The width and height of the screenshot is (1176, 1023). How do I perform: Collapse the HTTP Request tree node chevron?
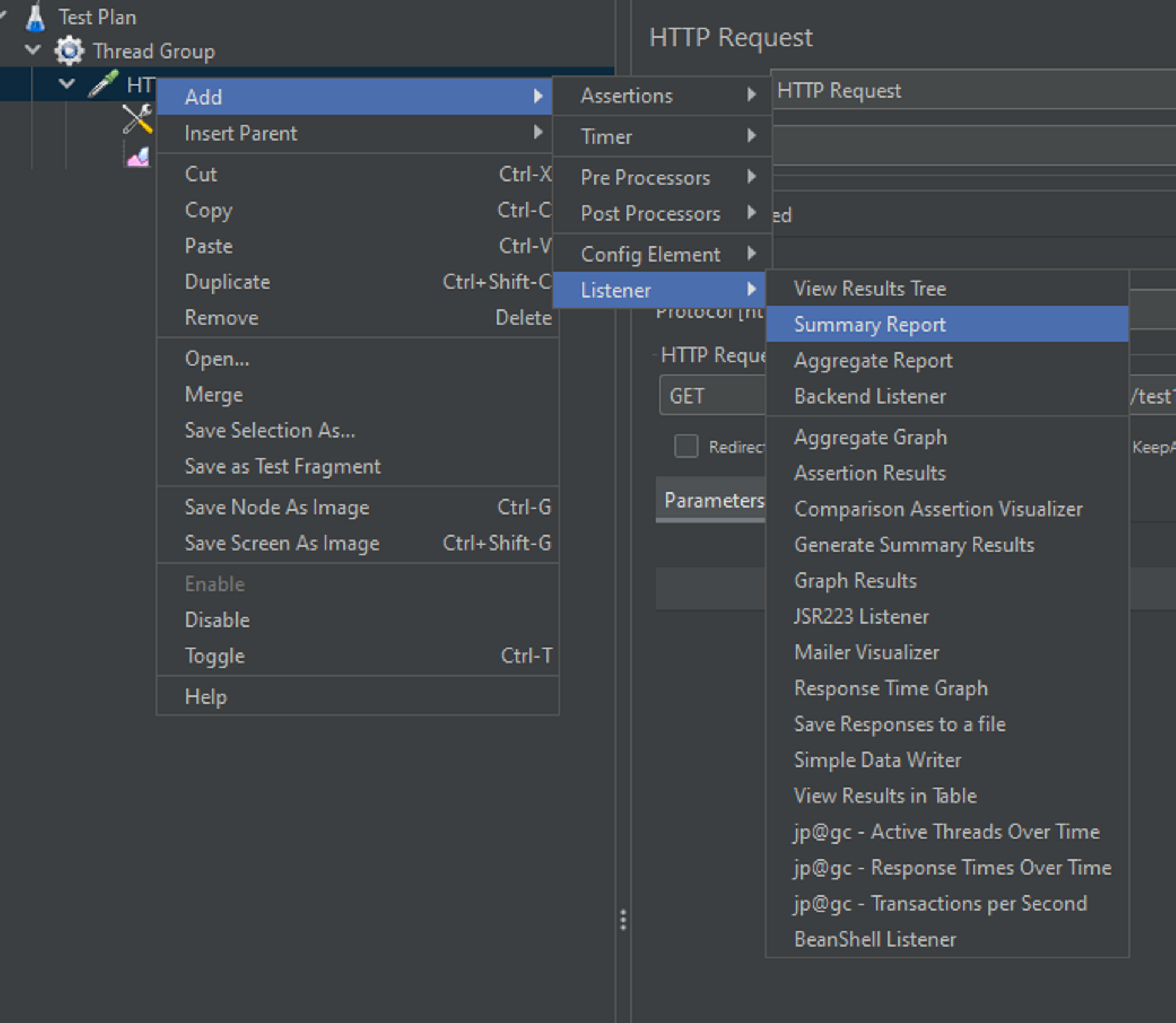click(67, 84)
